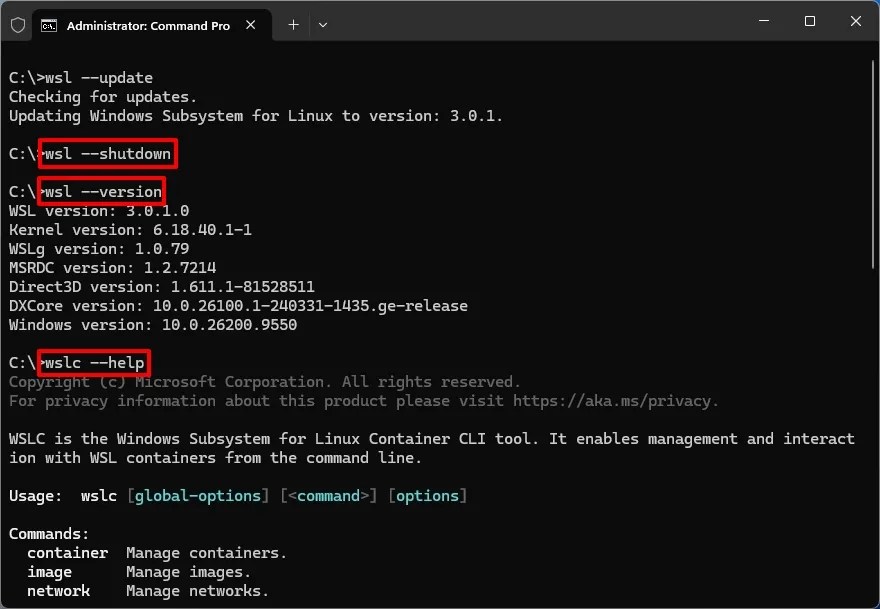The height and width of the screenshot is (609, 880).
Task: Click the Command Prompt tab icon
Action: pyautogui.click(x=49, y=26)
